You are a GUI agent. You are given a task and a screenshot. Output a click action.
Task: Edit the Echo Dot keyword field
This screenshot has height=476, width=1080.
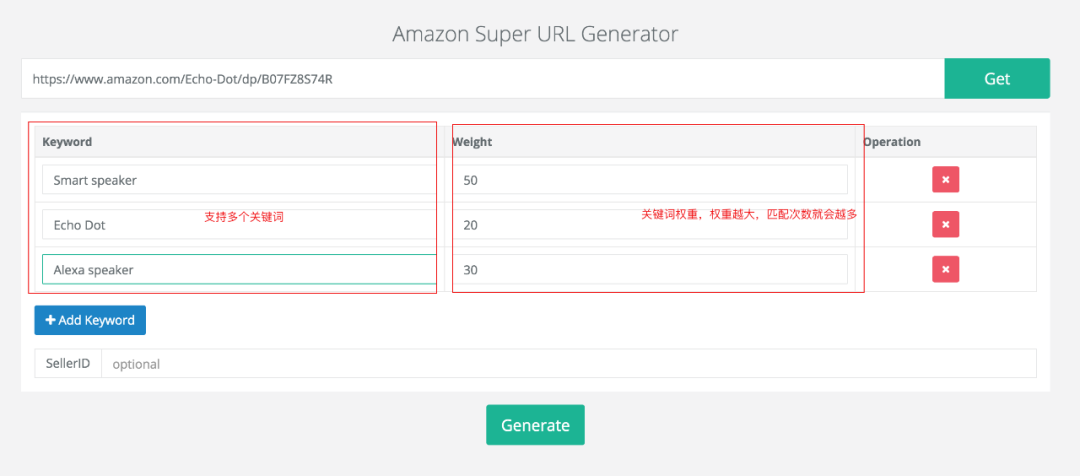point(120,225)
